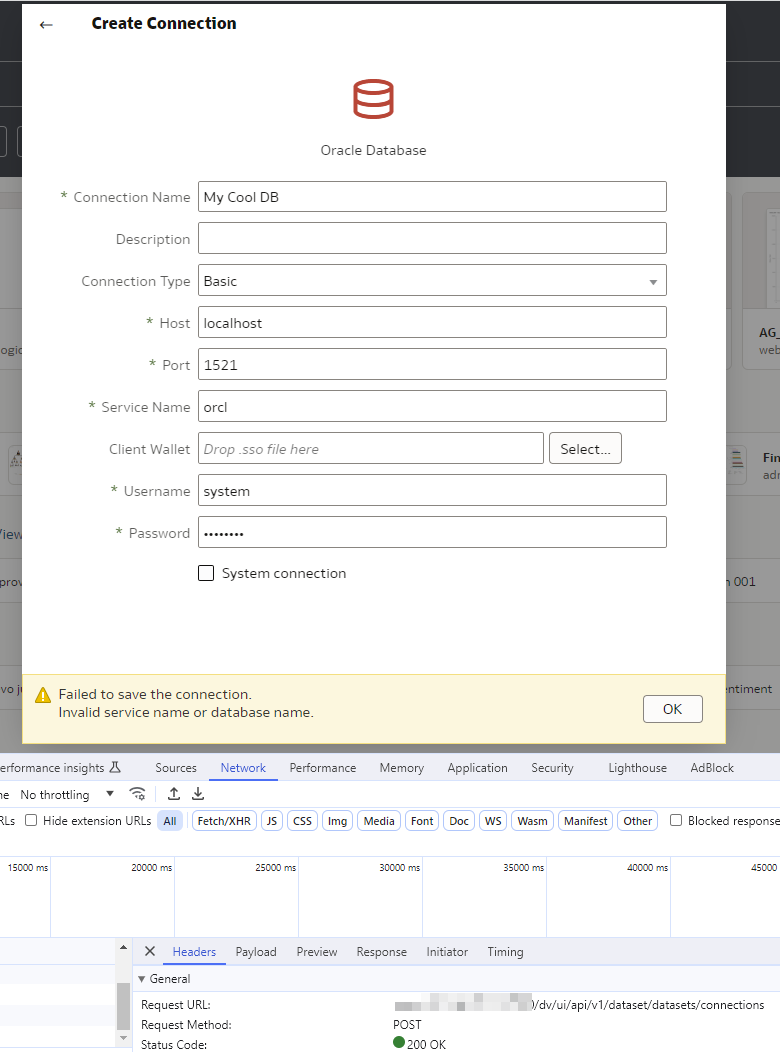780x1052 pixels.
Task: Click the export HAR download icon
Action: pyautogui.click(x=198, y=794)
